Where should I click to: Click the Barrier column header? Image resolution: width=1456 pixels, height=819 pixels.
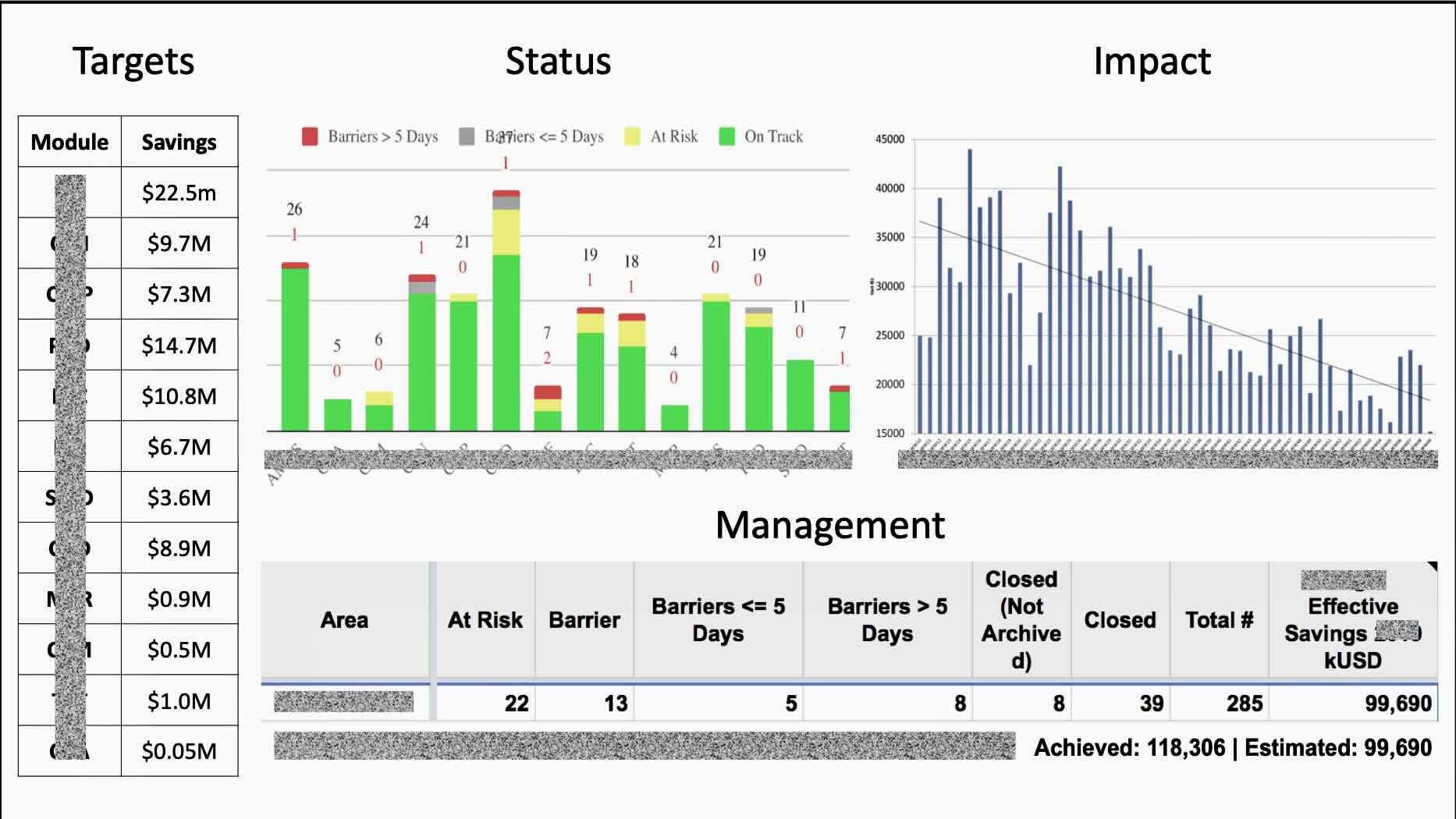pos(584,620)
